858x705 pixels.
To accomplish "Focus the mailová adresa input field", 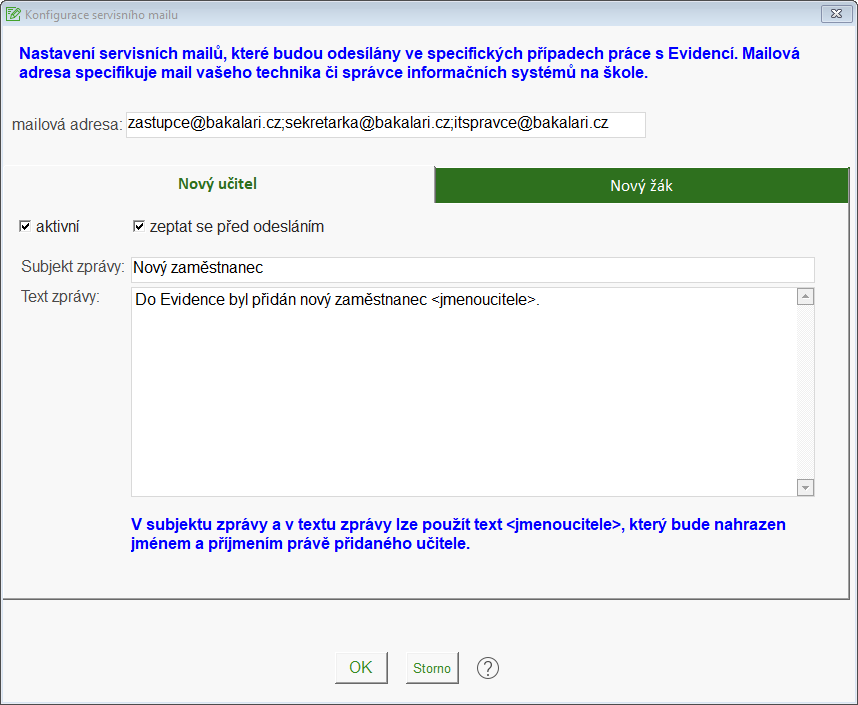I will point(385,124).
